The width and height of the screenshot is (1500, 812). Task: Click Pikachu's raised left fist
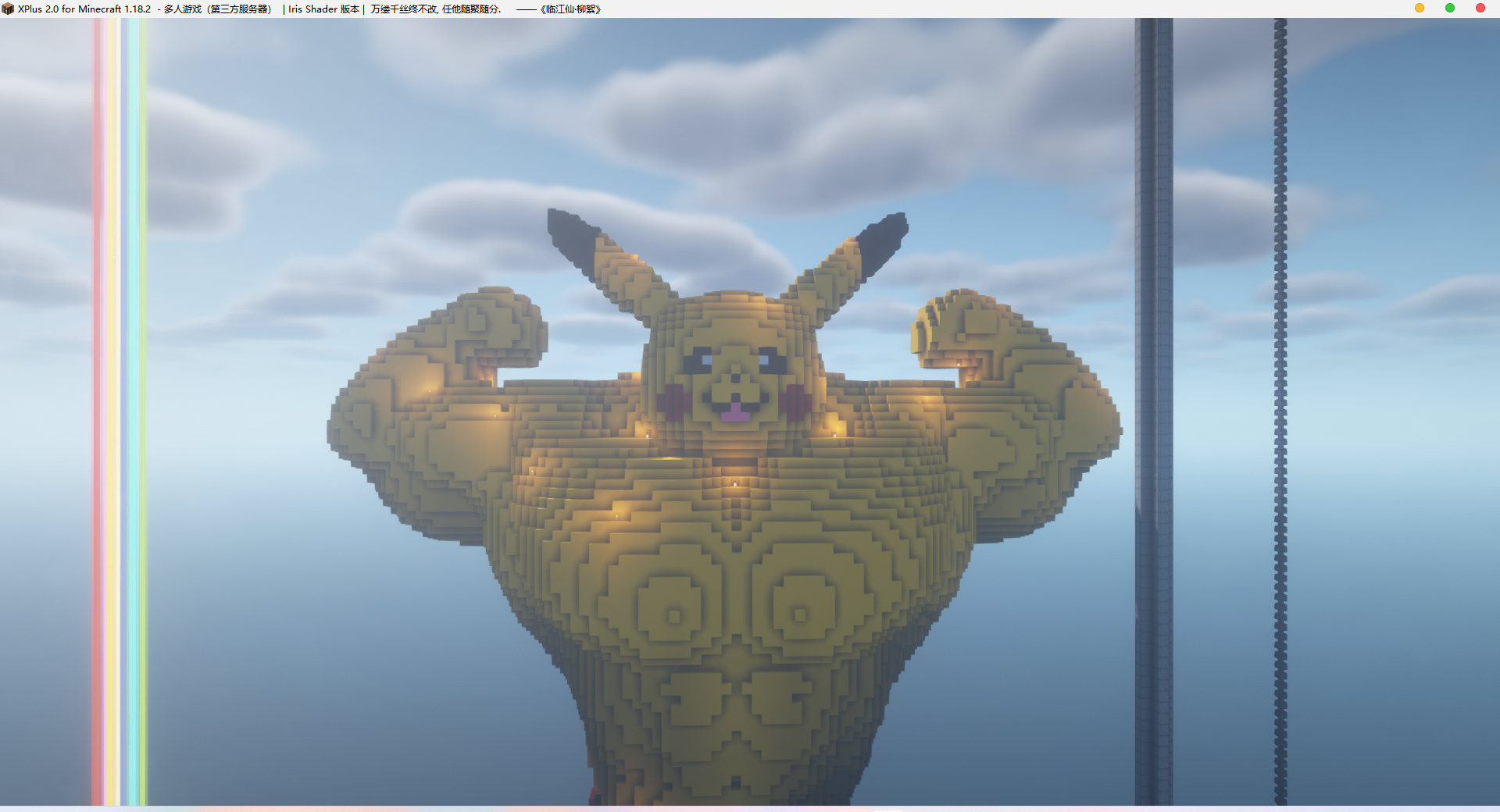(502, 326)
